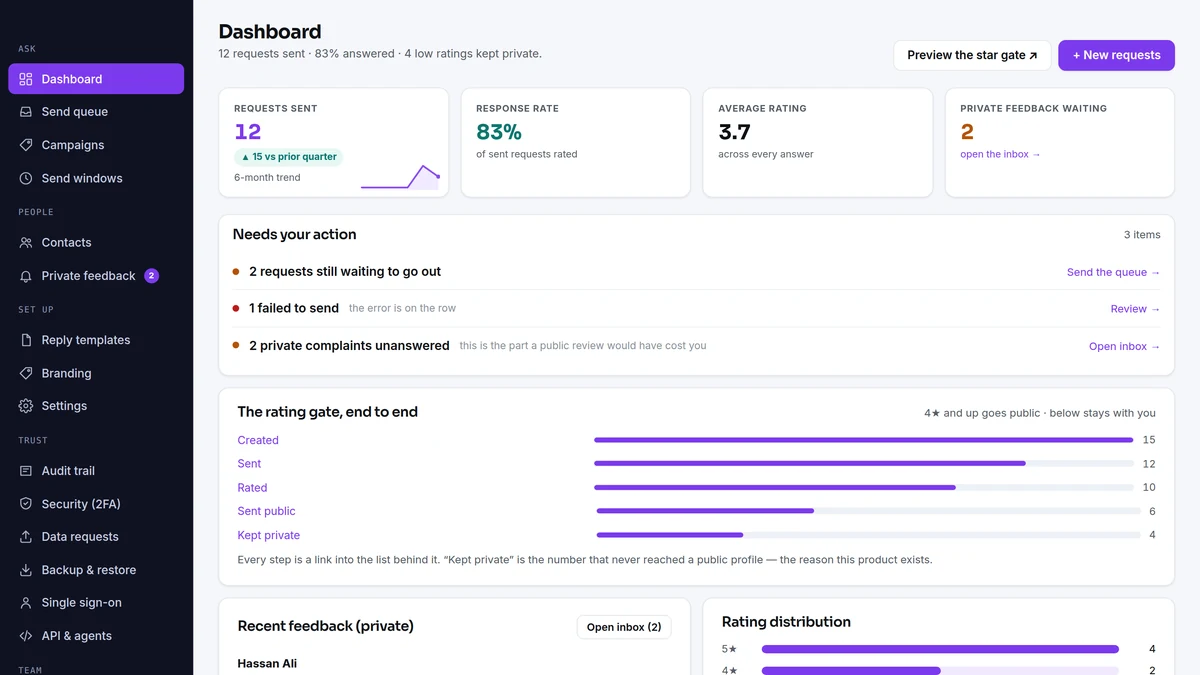Click the Hassan Ali feedback name
The width and height of the screenshot is (1200, 675).
coord(267,664)
